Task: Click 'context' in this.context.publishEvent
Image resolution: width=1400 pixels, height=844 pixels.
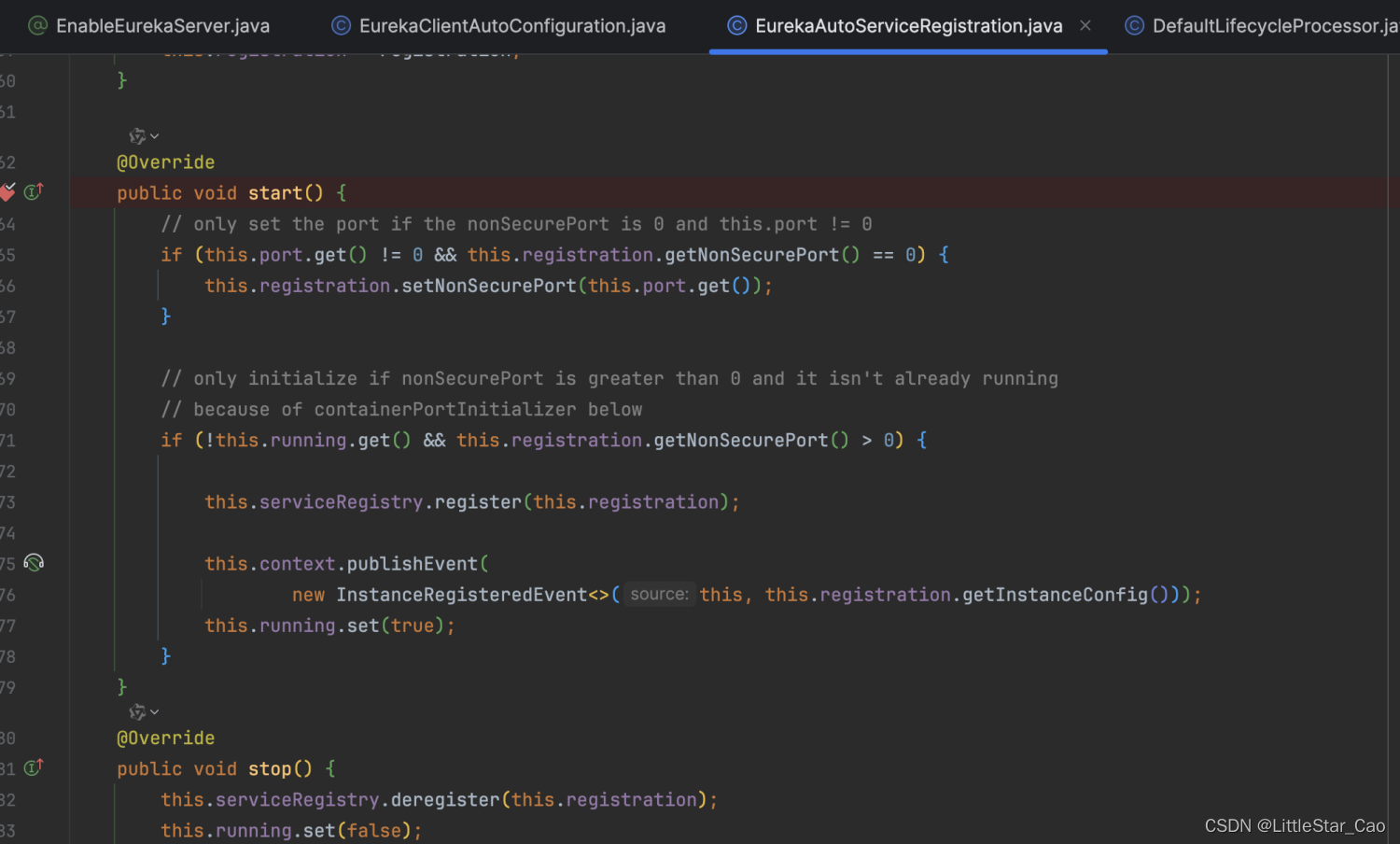Action: tap(298, 564)
